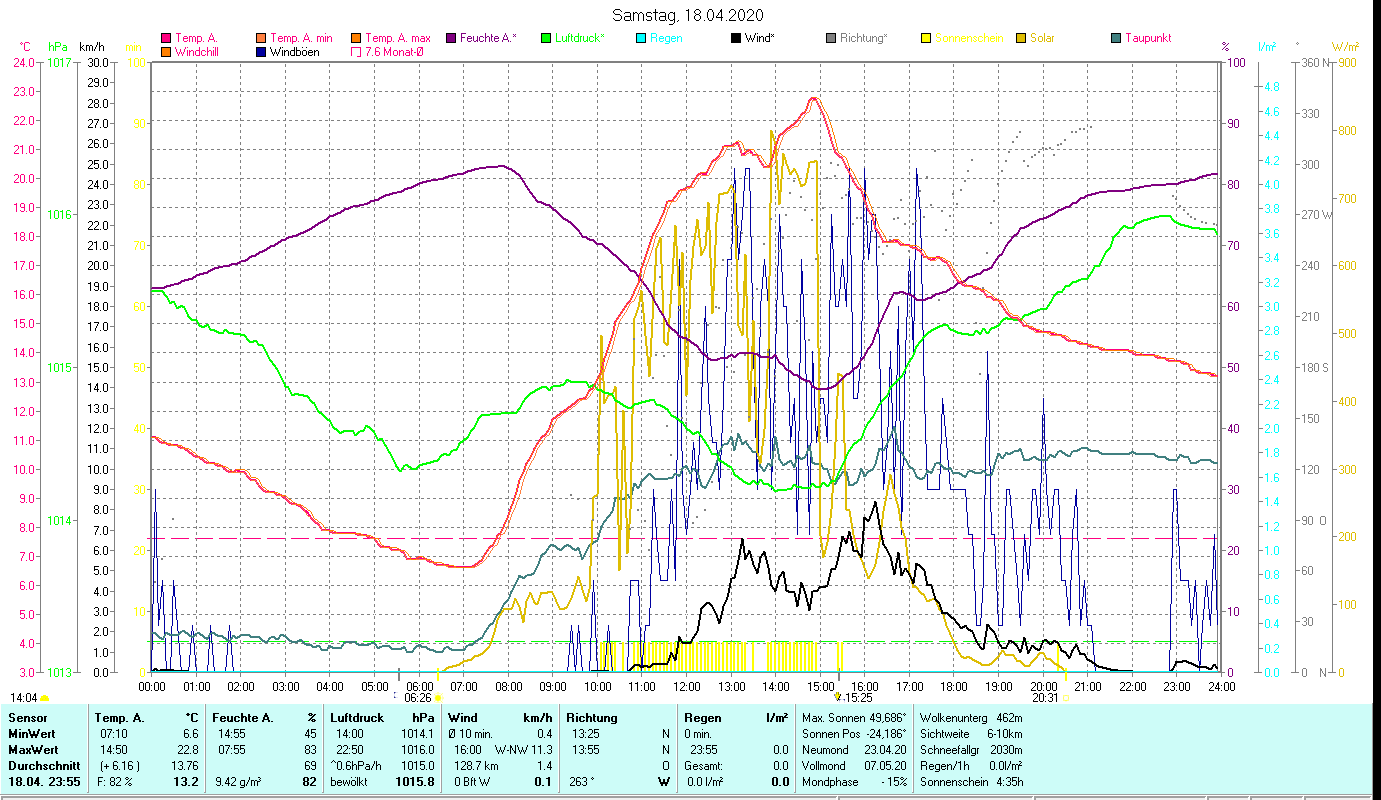Click the Taupunkt legend label
Screen dimensions: 1381x800
(1147, 39)
